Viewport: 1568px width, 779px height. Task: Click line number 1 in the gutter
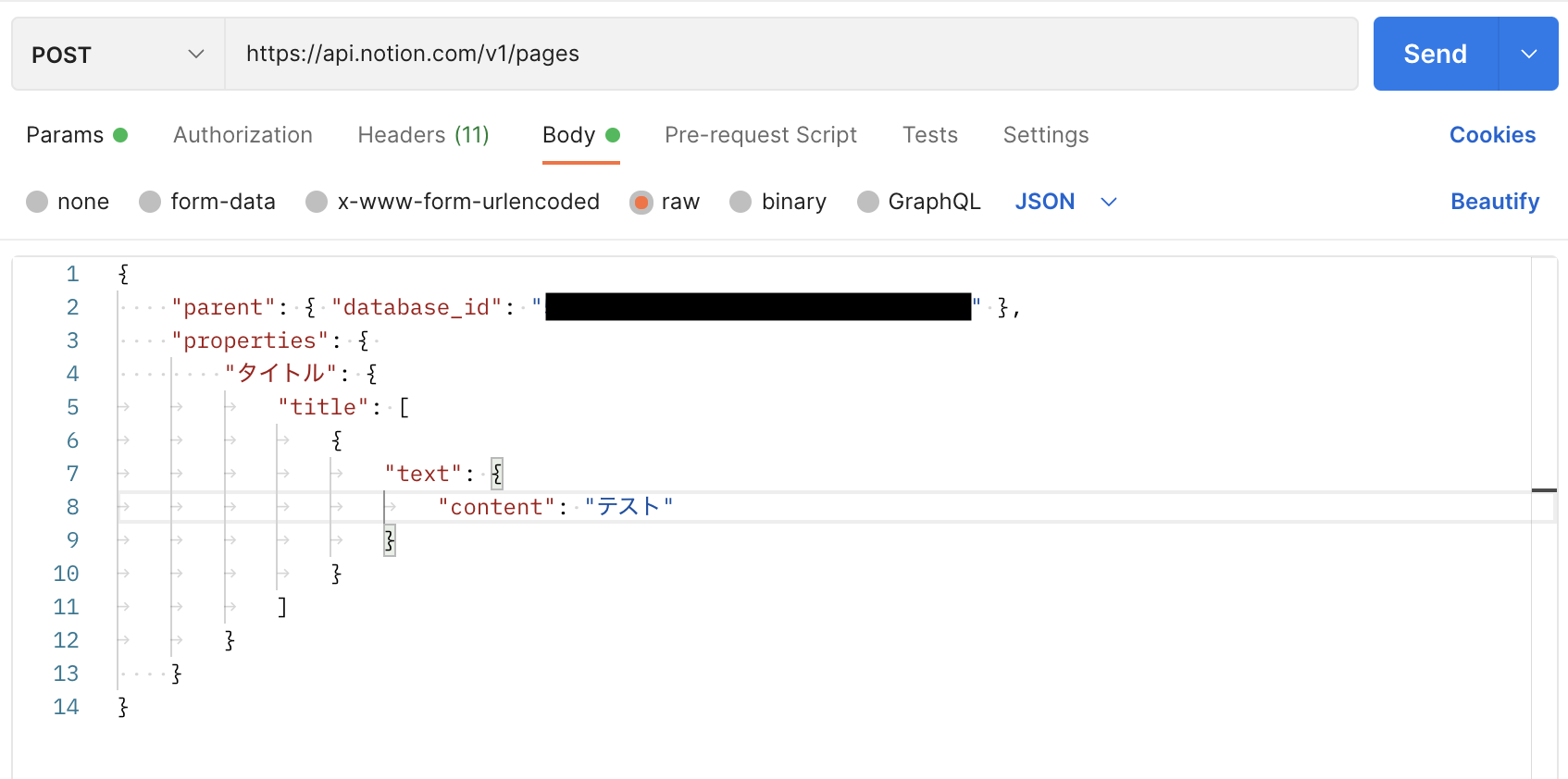tap(72, 274)
